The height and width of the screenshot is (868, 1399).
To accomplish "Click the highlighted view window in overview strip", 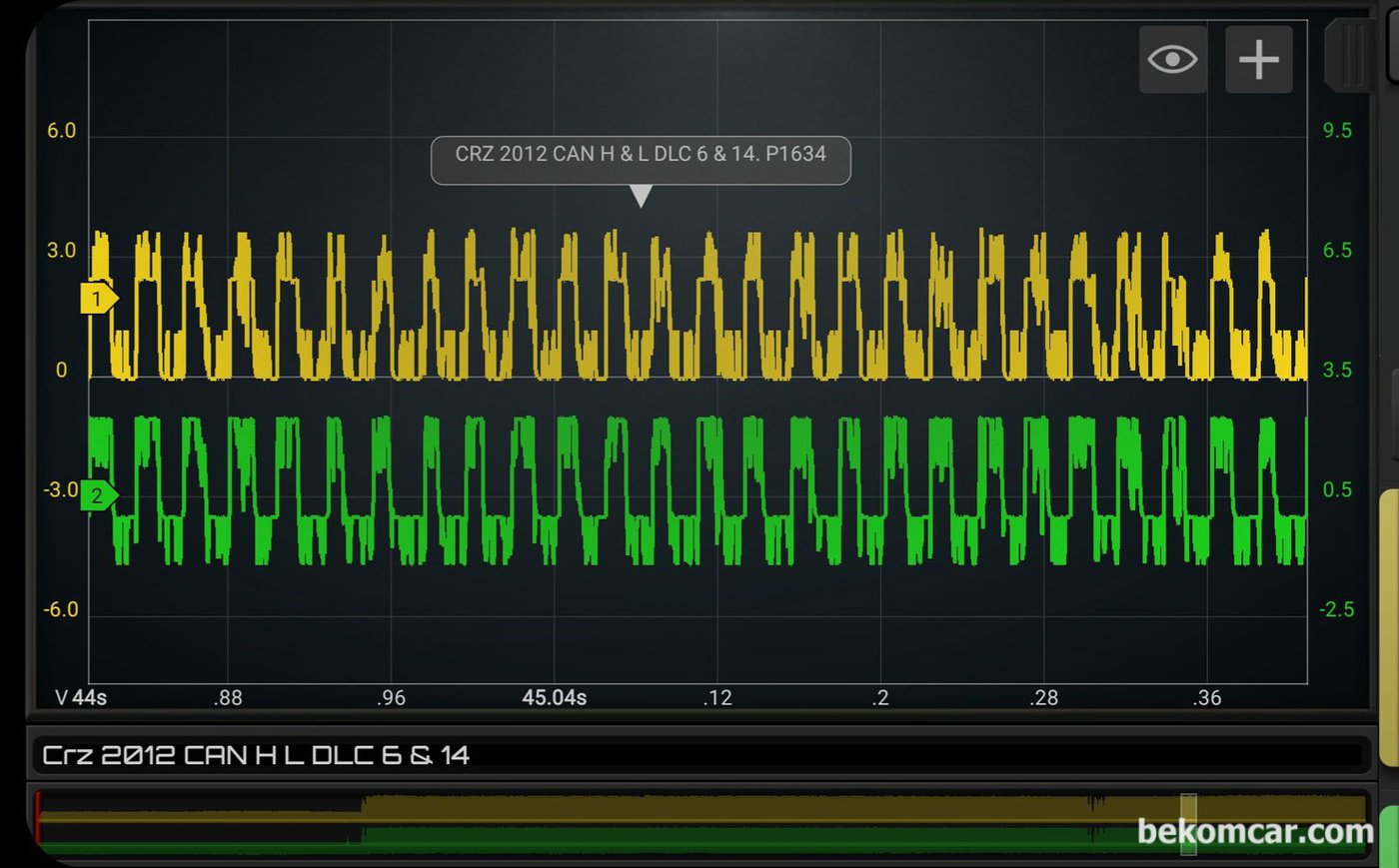I will 1188,824.
